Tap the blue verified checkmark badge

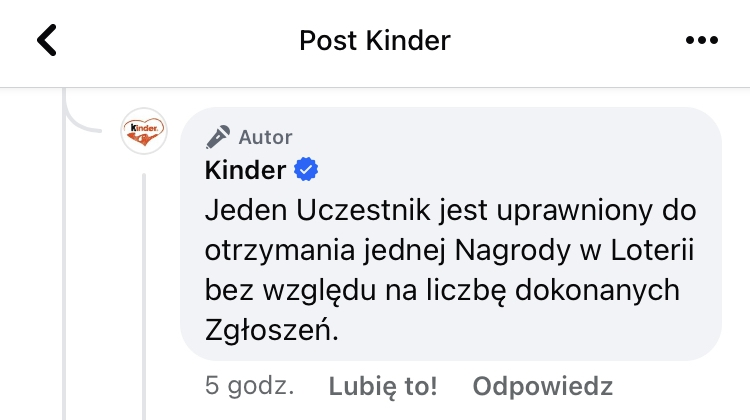(306, 171)
